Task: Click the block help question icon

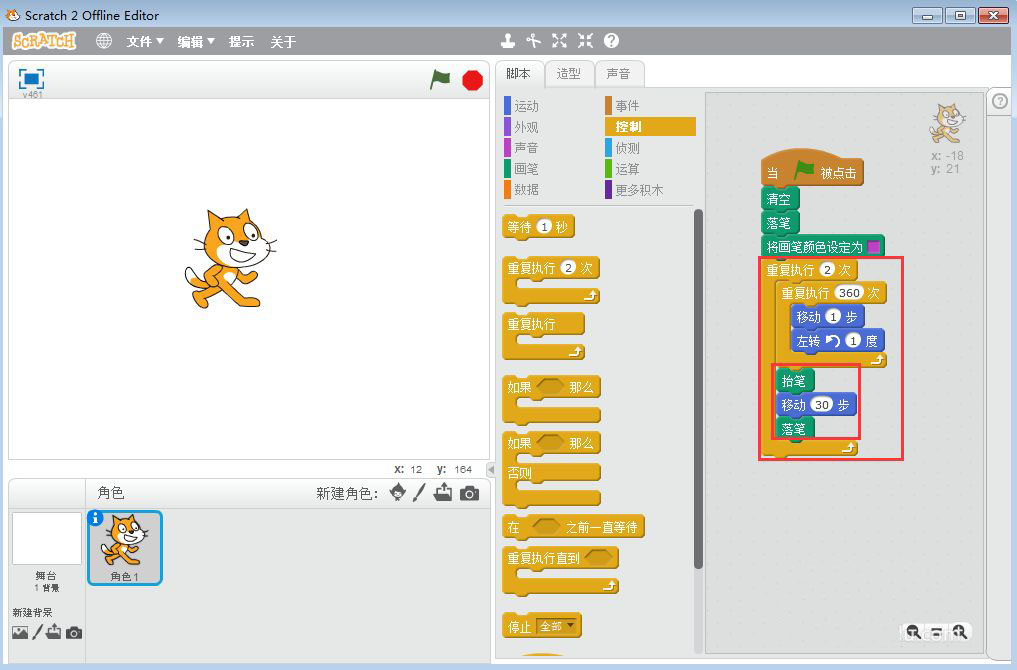Action: (611, 41)
